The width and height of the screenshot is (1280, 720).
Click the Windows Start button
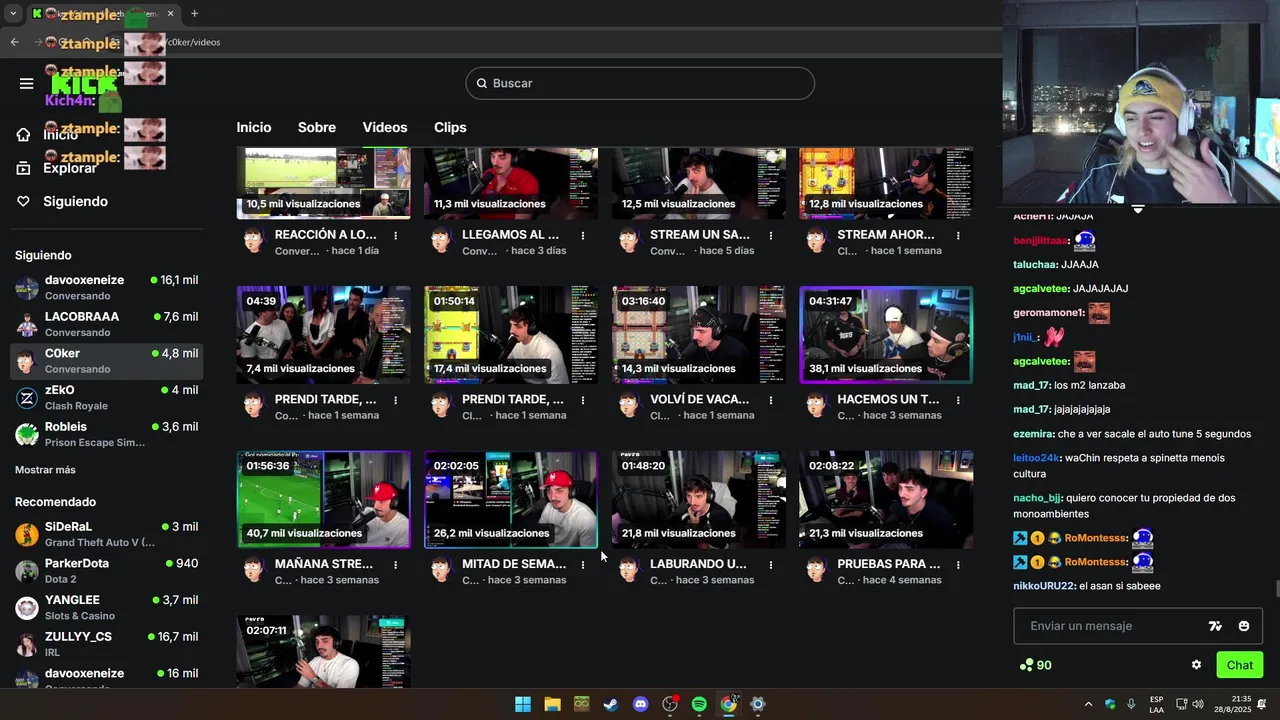tap(523, 704)
